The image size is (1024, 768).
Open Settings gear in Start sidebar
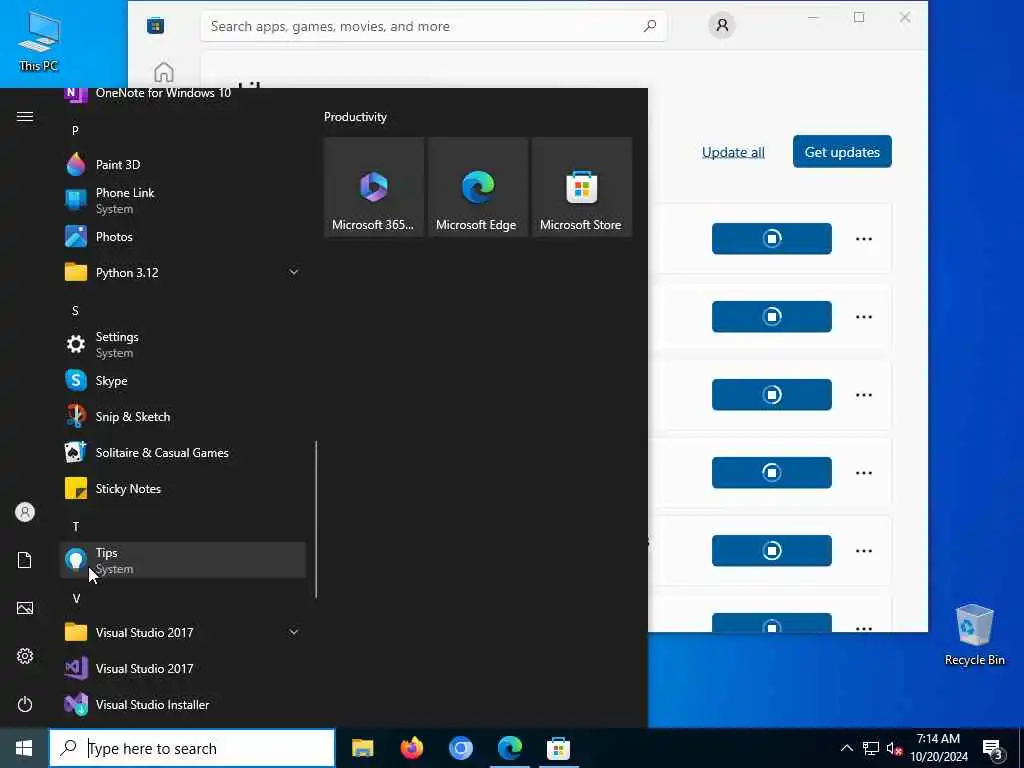pyautogui.click(x=25, y=656)
